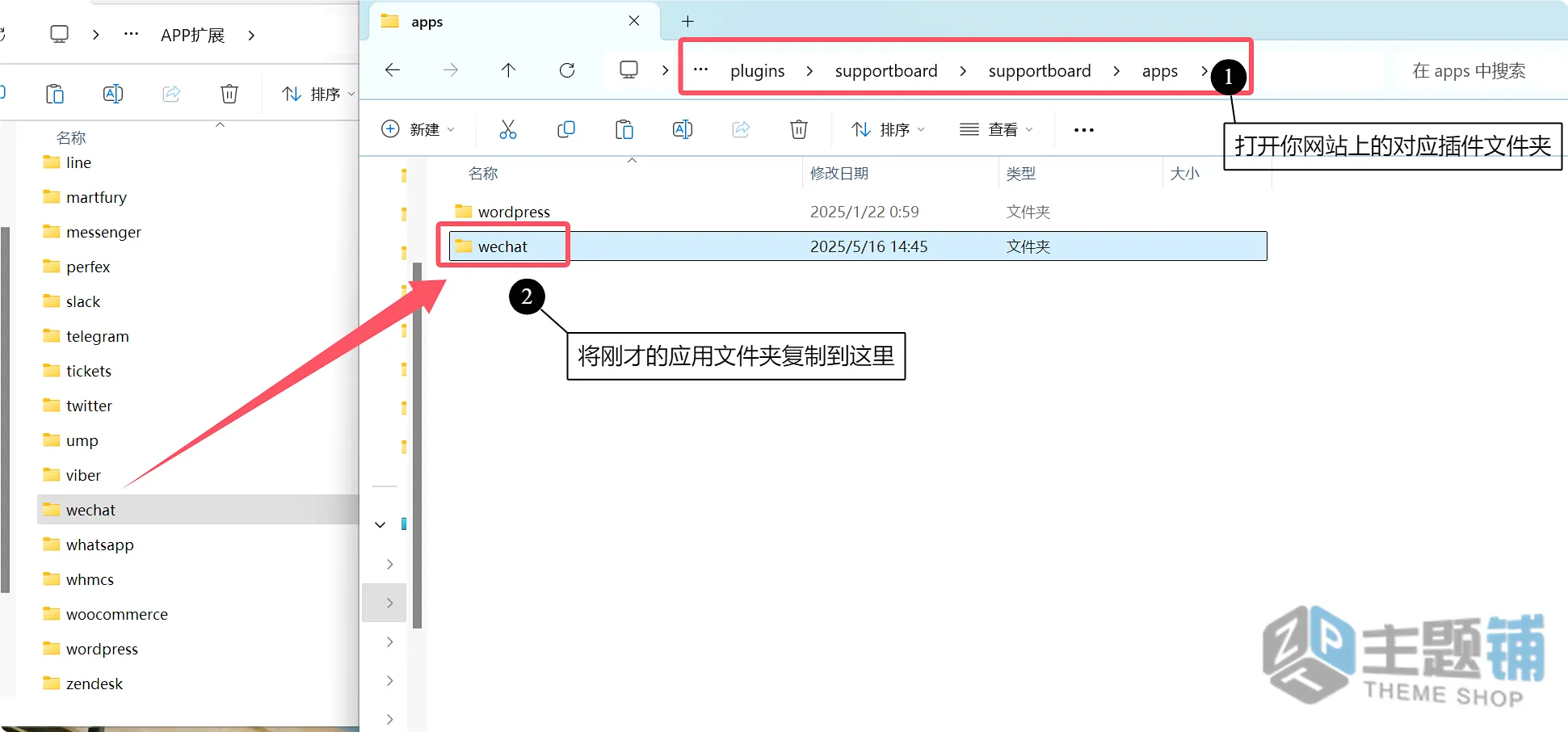The width and height of the screenshot is (1568, 732).
Task: Show hidden path ellipsis in apps address bar
Action: click(701, 70)
